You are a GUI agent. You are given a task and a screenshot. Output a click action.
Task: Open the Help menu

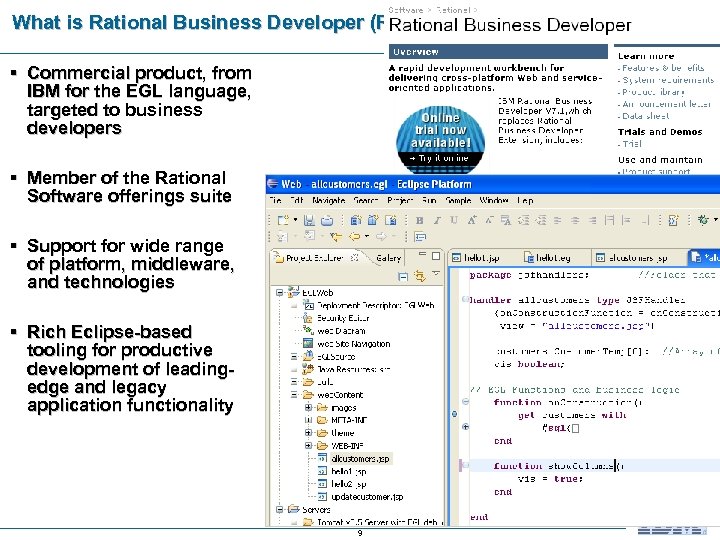[x=525, y=200]
